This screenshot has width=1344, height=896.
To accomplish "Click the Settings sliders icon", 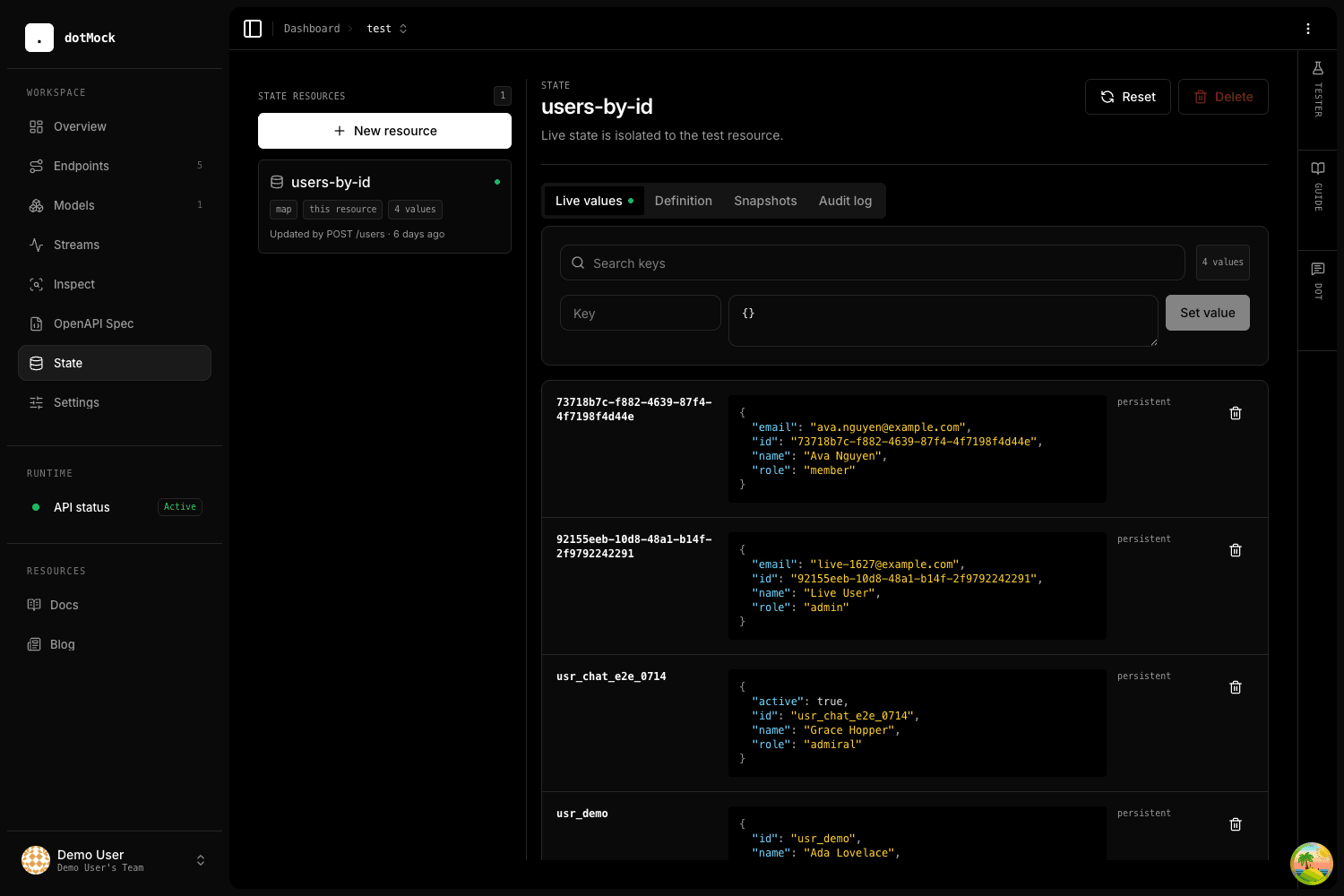I will click(x=36, y=402).
